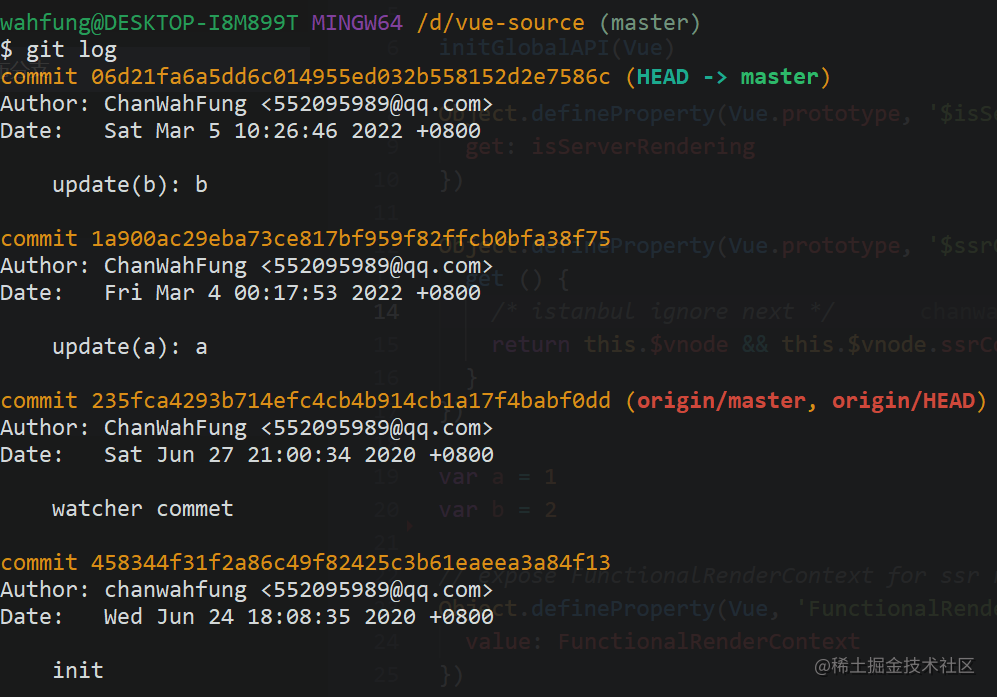Click the wahfung@DESKTOP-I8M899T prompt text
997x697 pixels.
(149, 23)
